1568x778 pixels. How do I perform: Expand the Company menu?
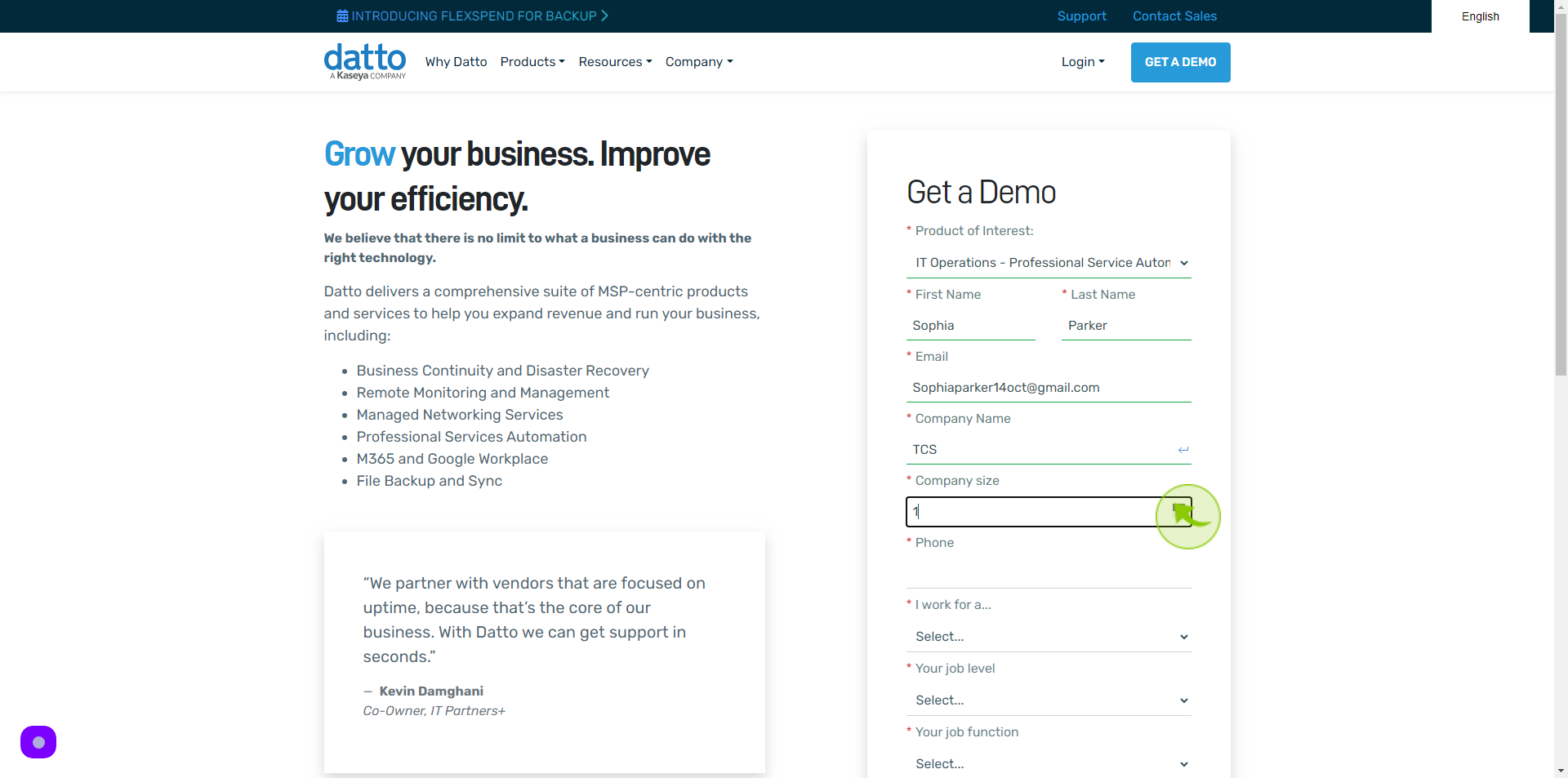699,62
